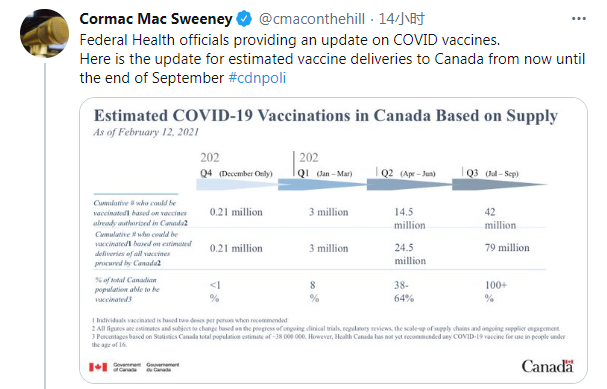
Task: Open Cormac Mac Sweeney's profile avatar
Action: 44,34
